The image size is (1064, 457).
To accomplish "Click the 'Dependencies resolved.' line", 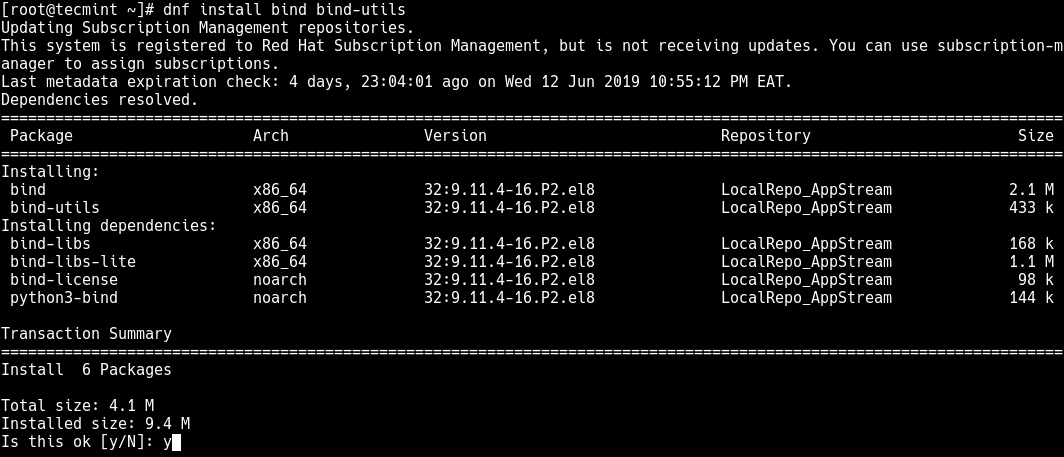I will [x=100, y=100].
